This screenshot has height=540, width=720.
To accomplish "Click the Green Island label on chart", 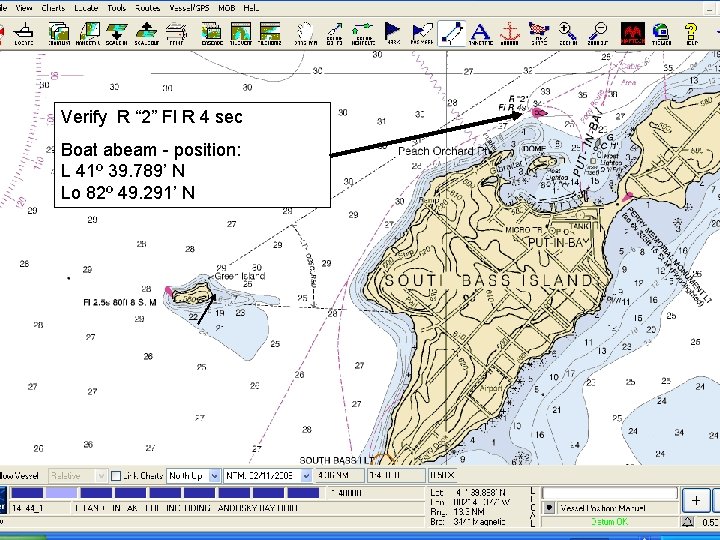I will coord(240,276).
